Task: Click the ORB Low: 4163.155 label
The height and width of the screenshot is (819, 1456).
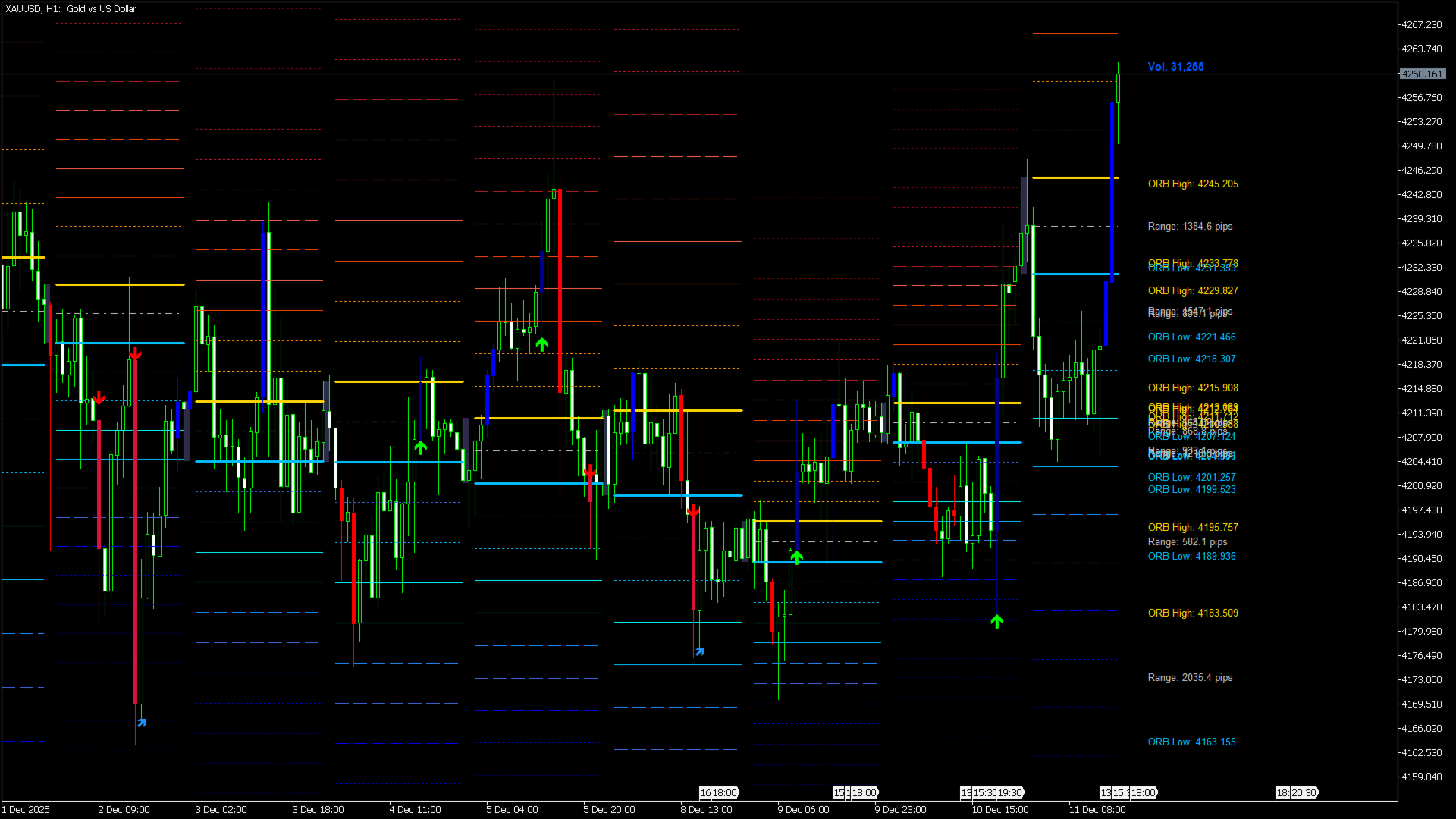Action: click(1191, 742)
